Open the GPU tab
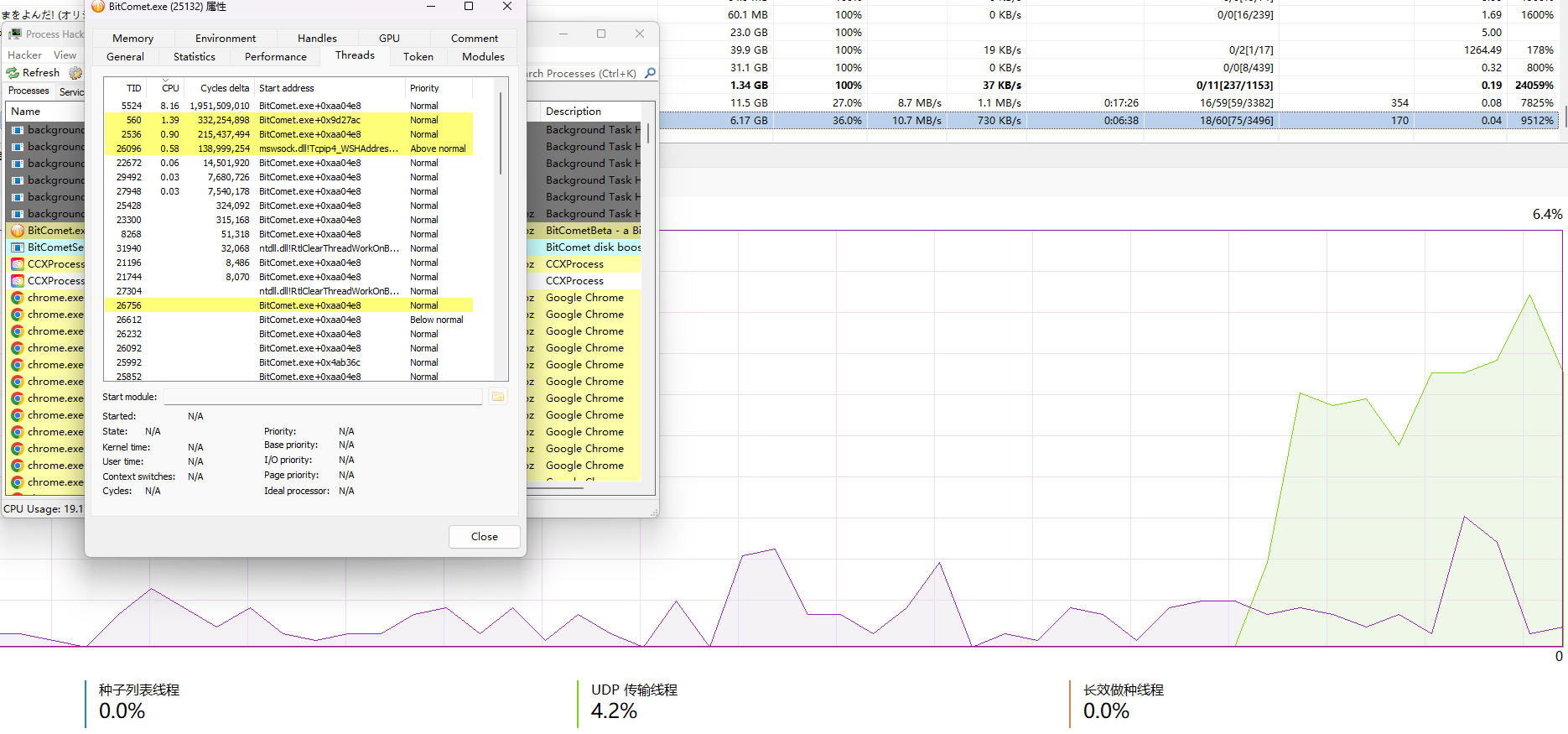Viewport: 1568px width, 734px height. 389,39
